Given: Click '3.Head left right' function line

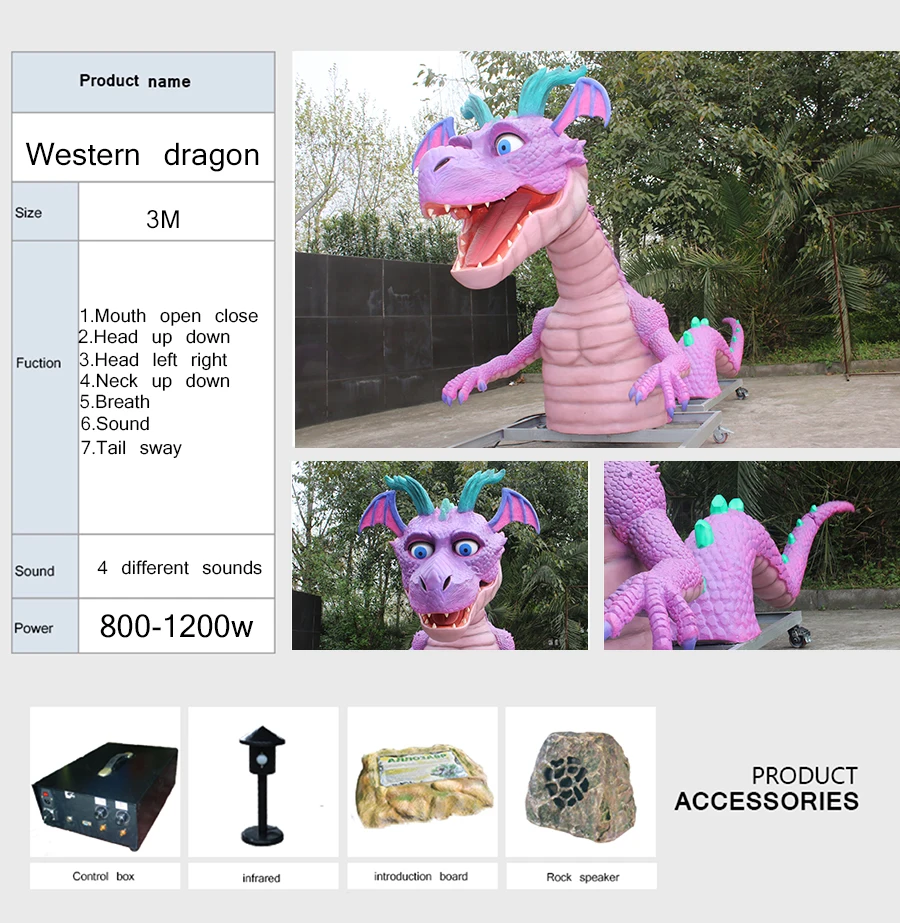Looking at the screenshot, I should tap(153, 360).
